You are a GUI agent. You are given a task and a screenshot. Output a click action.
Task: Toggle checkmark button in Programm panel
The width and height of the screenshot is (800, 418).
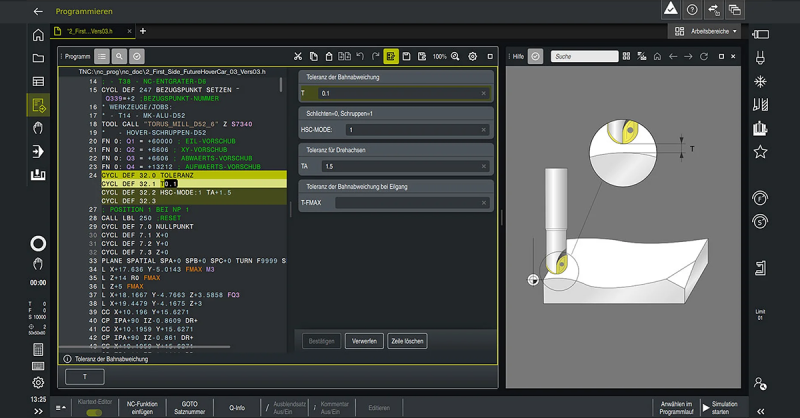(x=137, y=56)
